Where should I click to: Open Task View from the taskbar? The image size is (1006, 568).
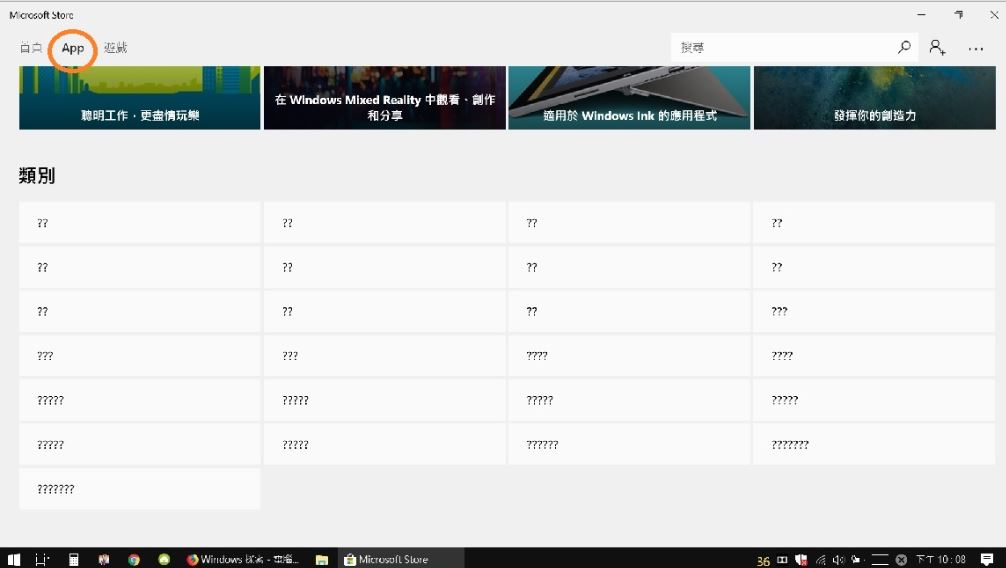click(42, 560)
